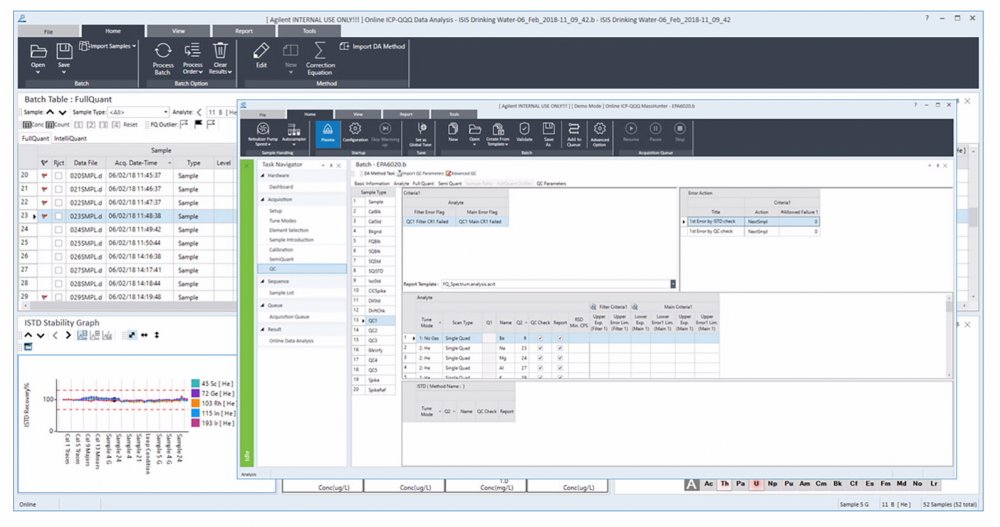Toggle Rjct checkbox for 028SMPL.d row
1000x527 pixels.
point(59,284)
